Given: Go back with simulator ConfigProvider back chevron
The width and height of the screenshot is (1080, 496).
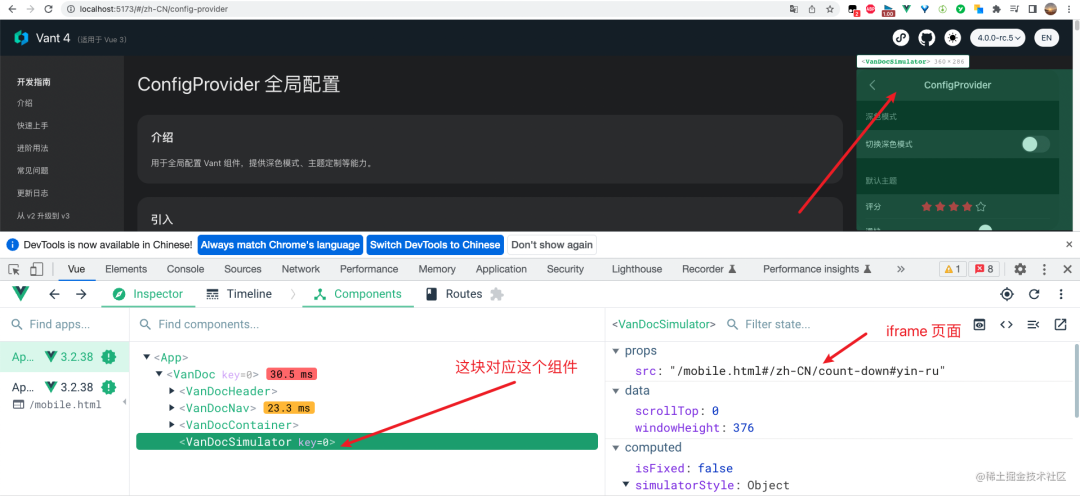Looking at the screenshot, I should click(x=873, y=85).
